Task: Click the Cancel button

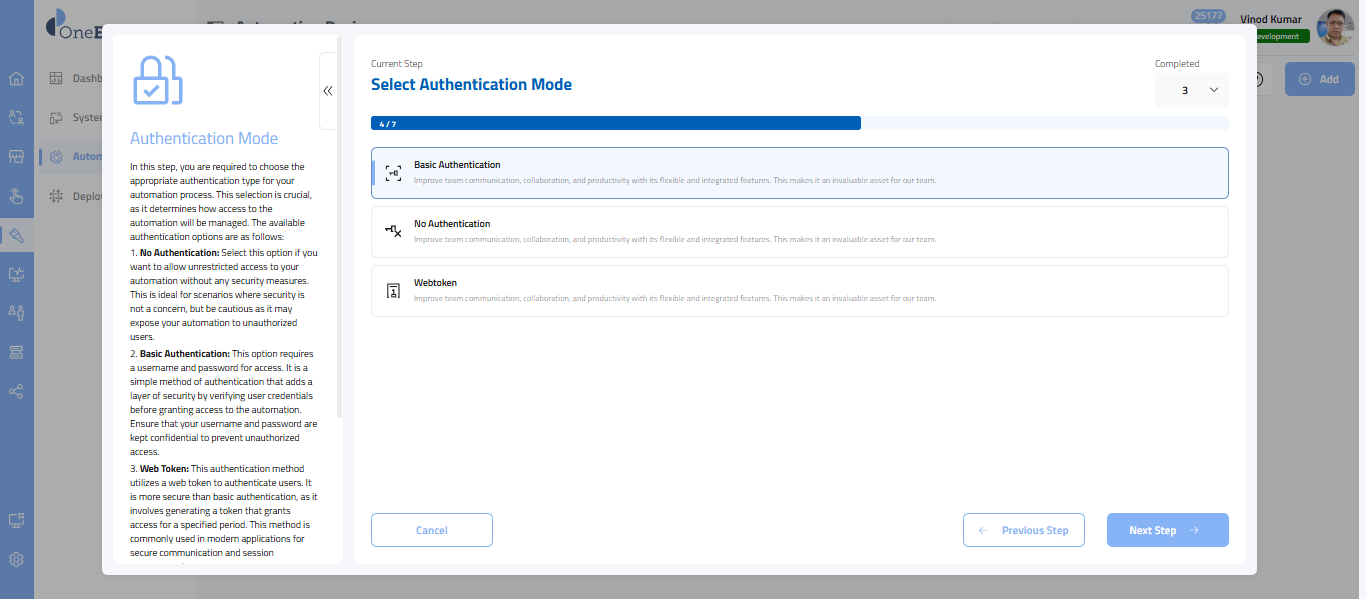Action: click(432, 530)
